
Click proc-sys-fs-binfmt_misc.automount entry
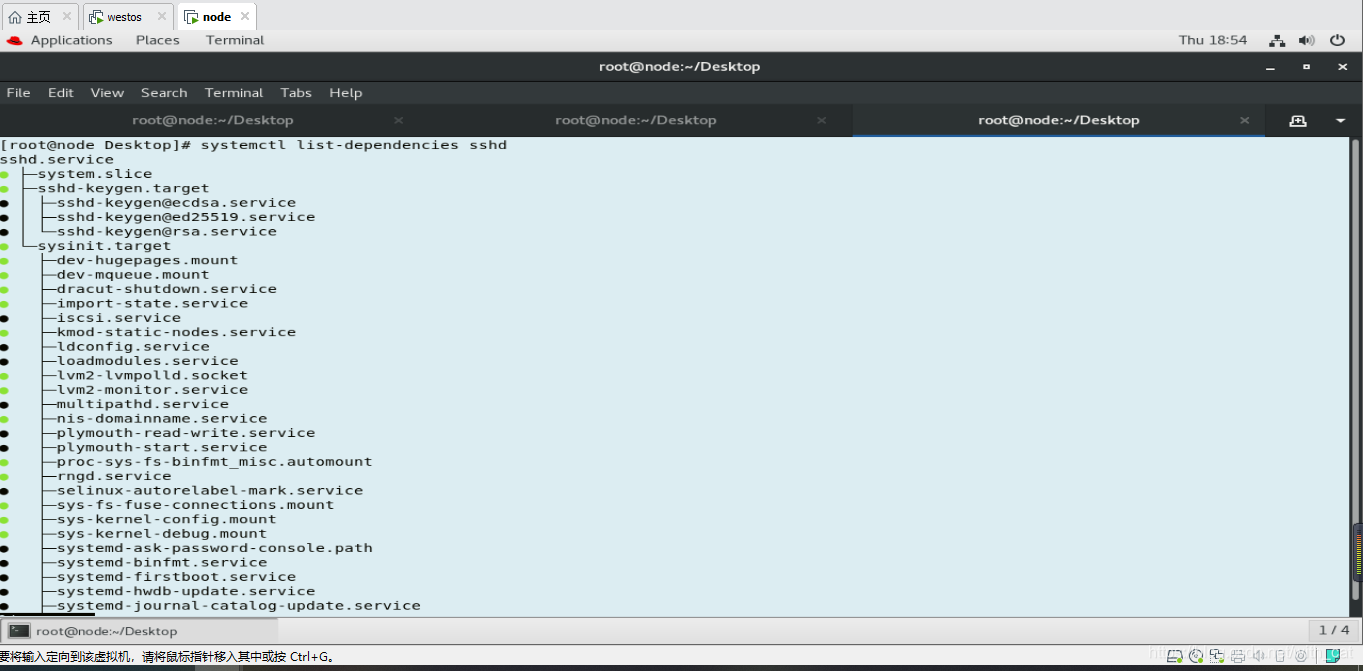(x=215, y=462)
